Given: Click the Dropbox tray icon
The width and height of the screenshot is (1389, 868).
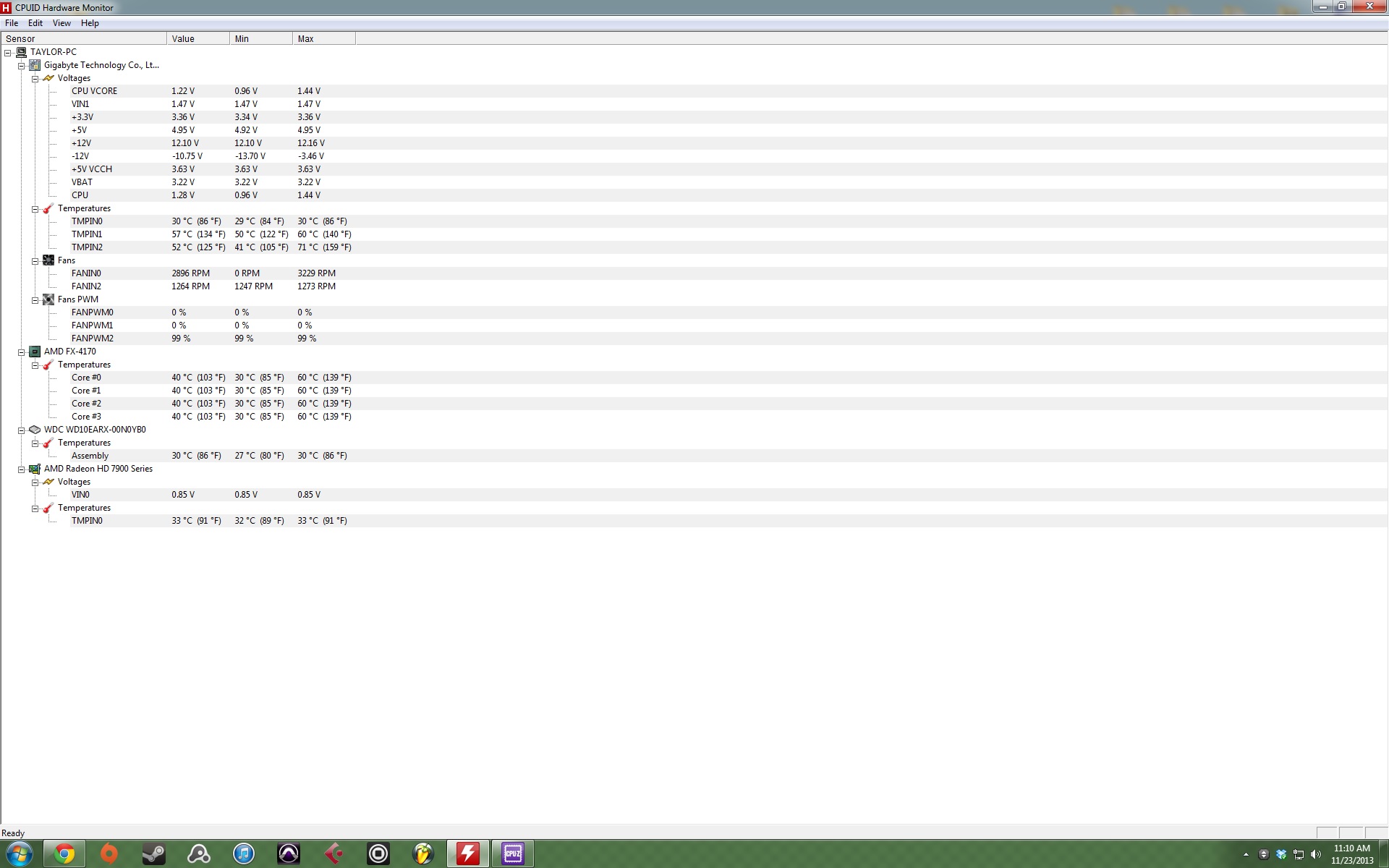Looking at the screenshot, I should [1281, 854].
